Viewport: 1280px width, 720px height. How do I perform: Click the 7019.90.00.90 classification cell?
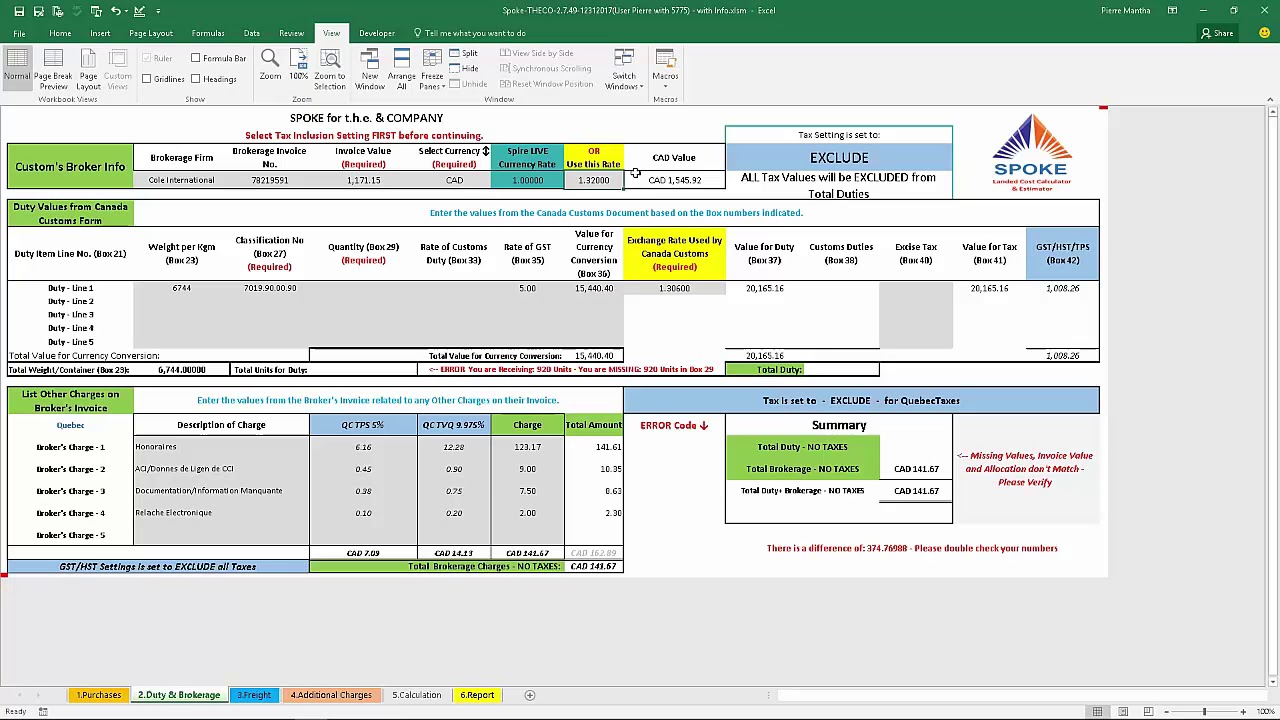click(269, 288)
